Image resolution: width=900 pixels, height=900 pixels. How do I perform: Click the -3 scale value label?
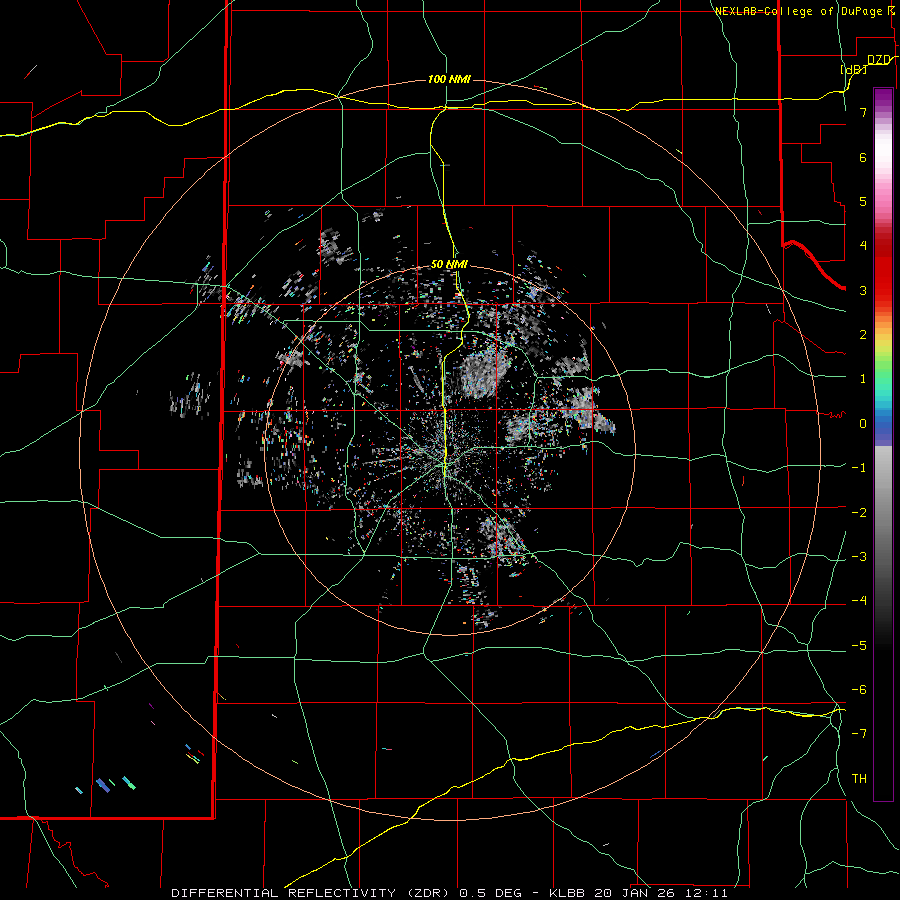pos(859,556)
